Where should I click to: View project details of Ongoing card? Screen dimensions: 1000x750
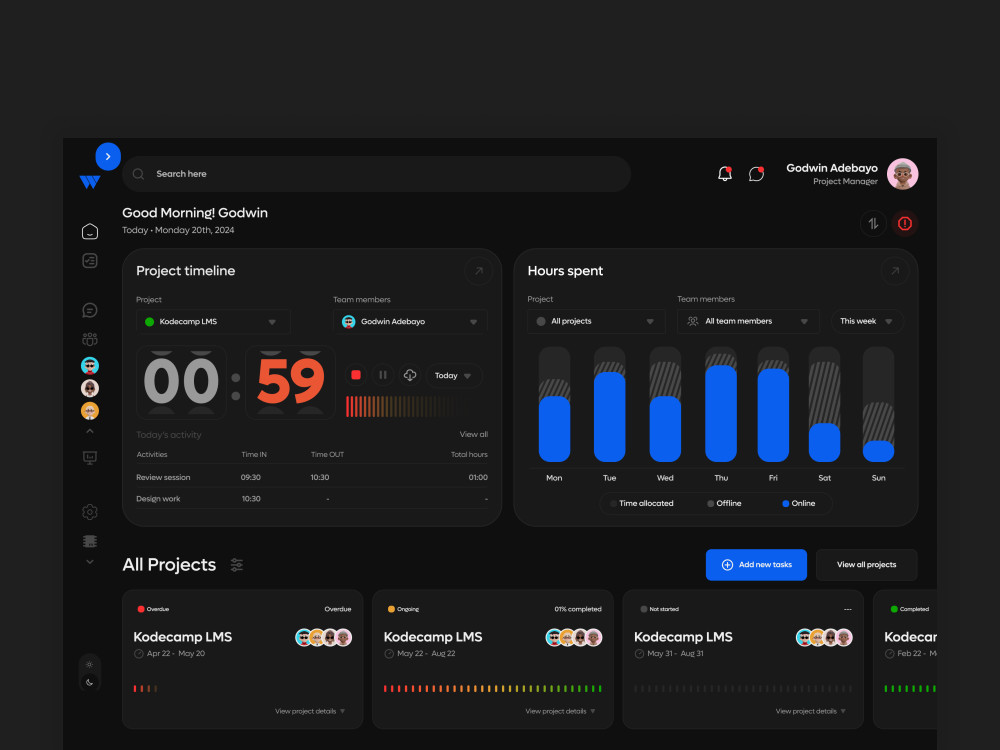[561, 711]
